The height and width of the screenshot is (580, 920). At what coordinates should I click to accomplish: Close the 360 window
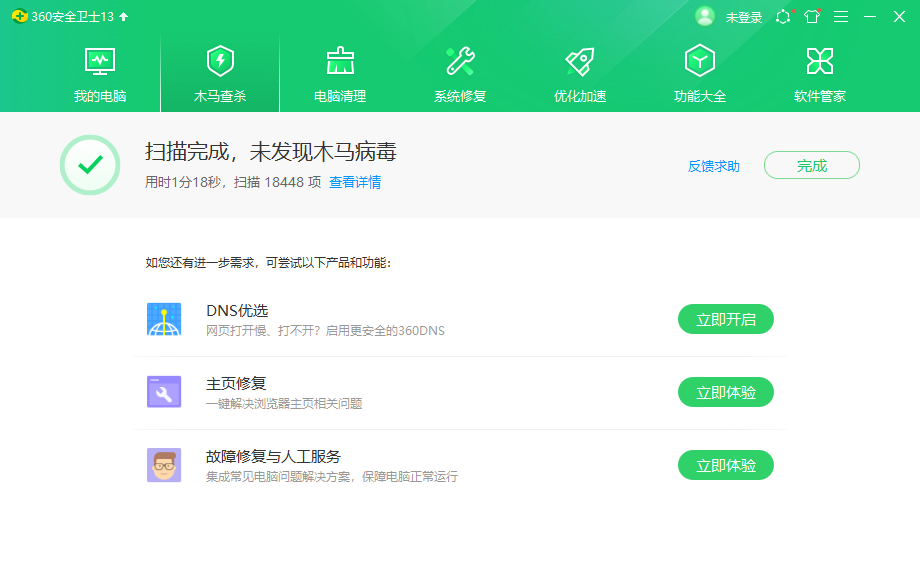click(x=899, y=16)
